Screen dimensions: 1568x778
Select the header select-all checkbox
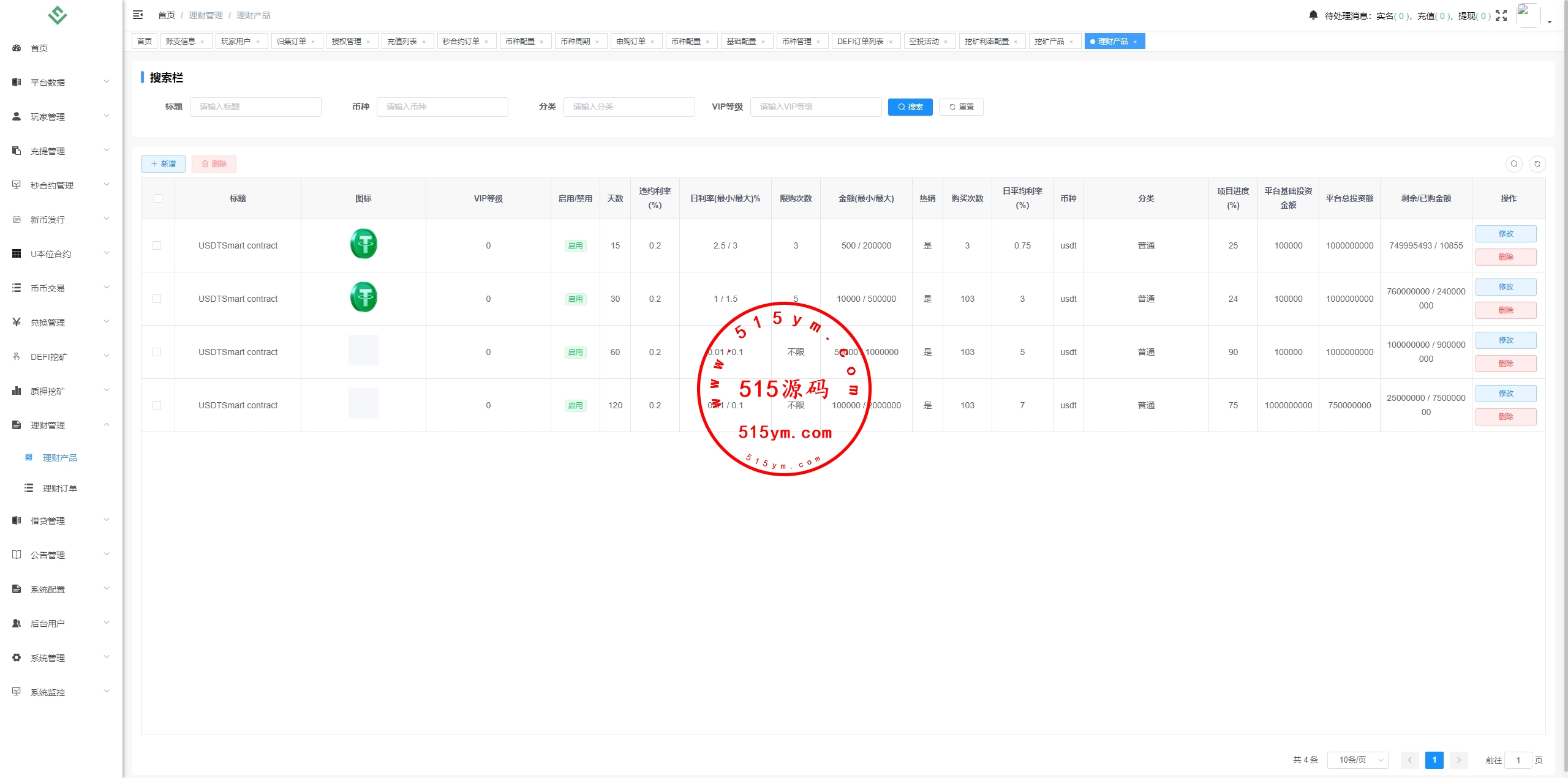[x=158, y=198]
